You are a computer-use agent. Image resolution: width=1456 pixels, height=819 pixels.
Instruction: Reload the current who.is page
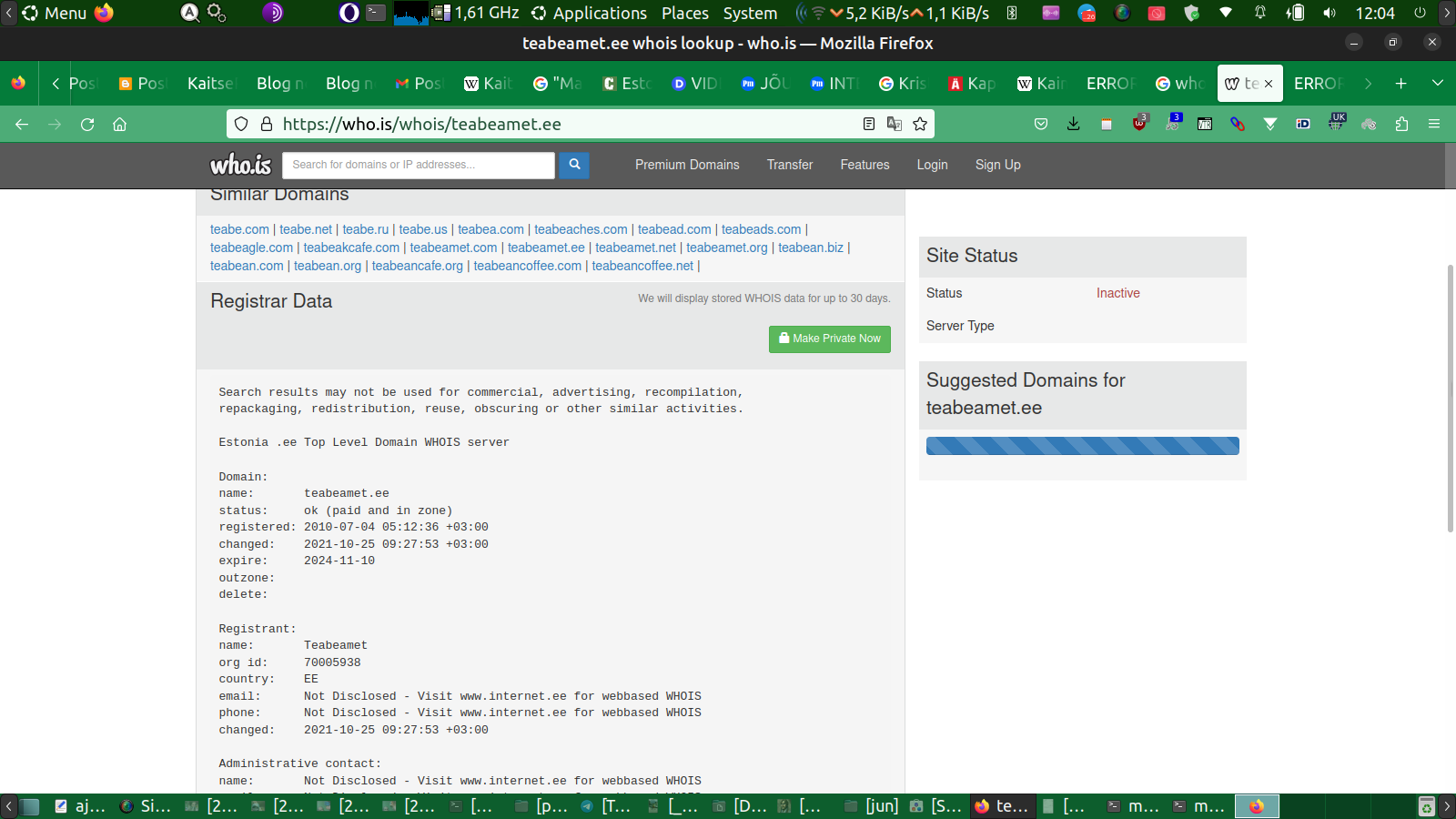pos(87,124)
